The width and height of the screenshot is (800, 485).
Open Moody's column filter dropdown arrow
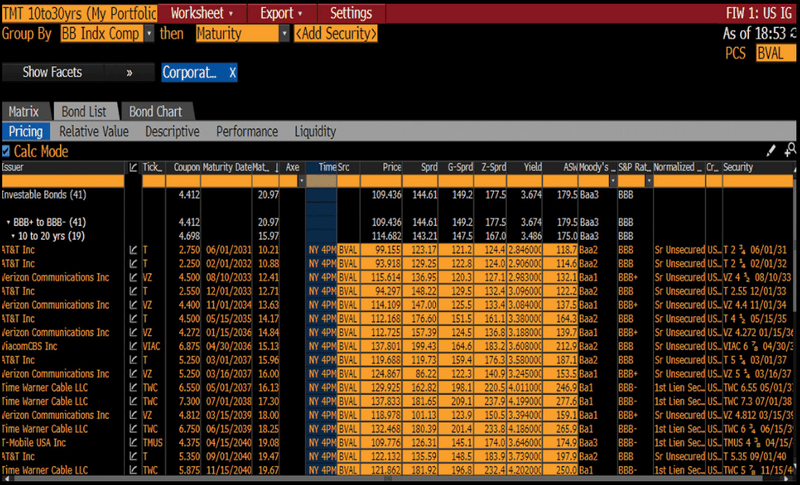pos(613,181)
